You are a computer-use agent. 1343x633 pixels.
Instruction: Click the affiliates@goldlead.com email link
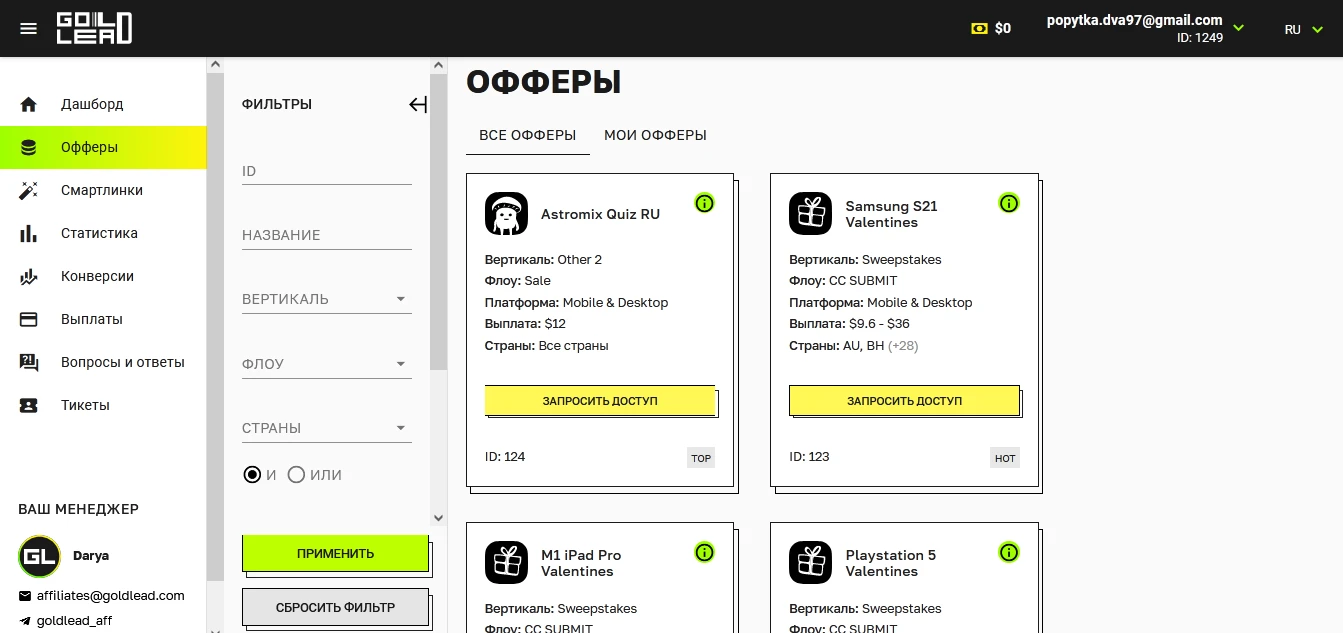[110, 596]
